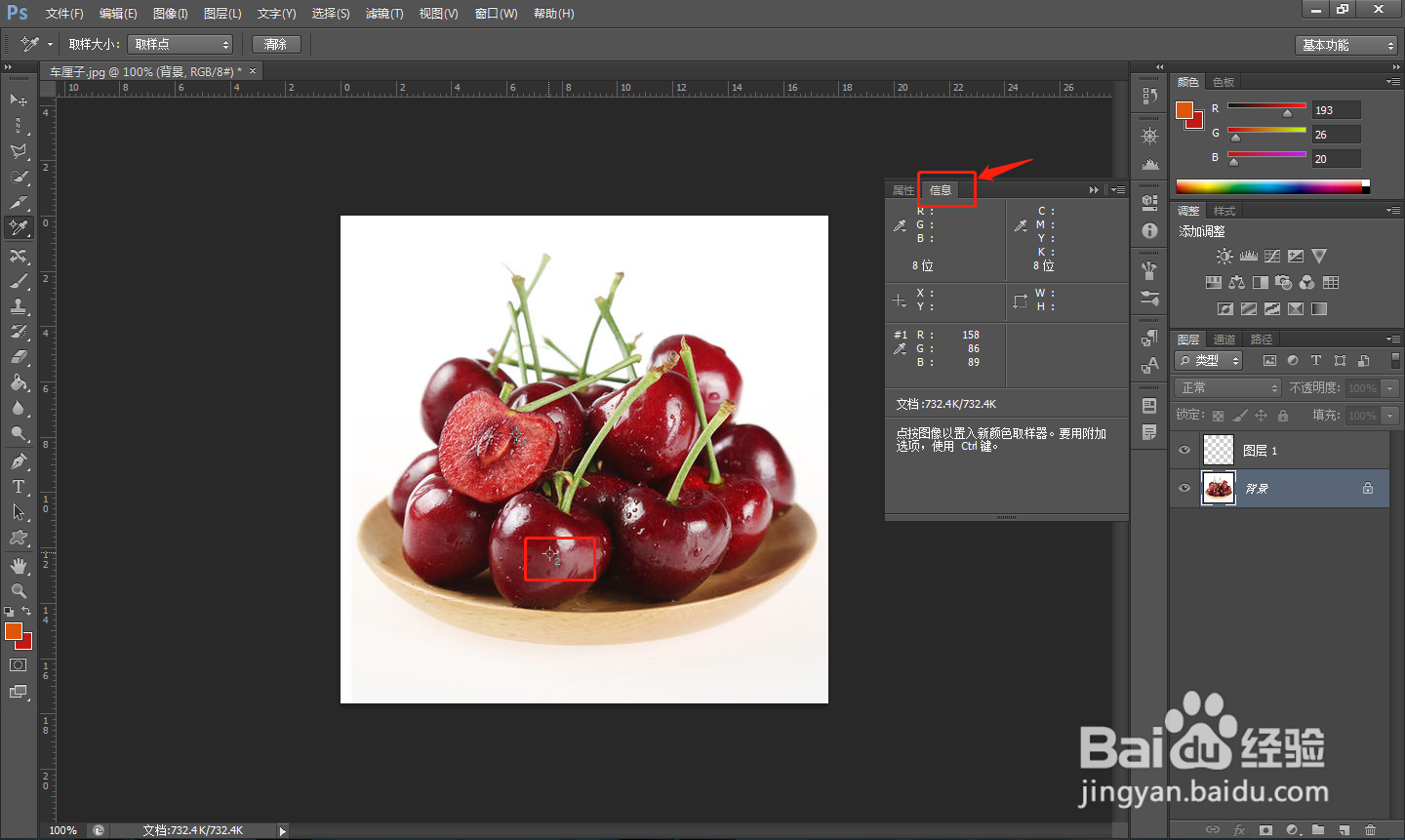Select the Color Sampler eyedropper tool
The width and height of the screenshot is (1405, 840).
click(x=18, y=227)
